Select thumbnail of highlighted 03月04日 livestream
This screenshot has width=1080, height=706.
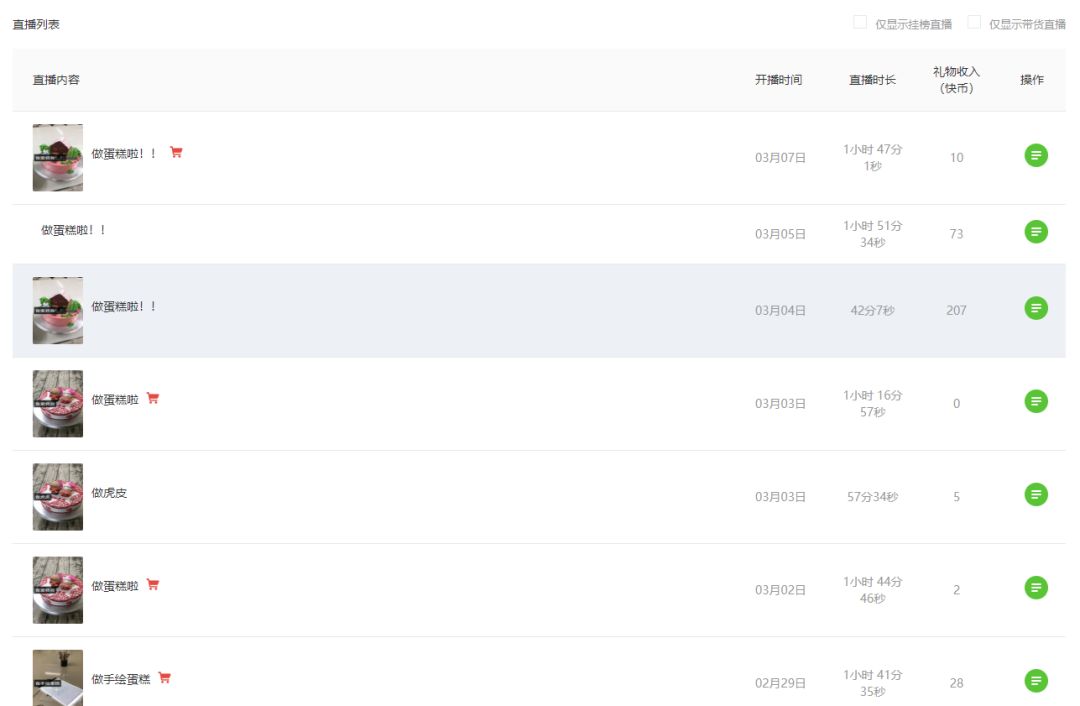pyautogui.click(x=58, y=310)
